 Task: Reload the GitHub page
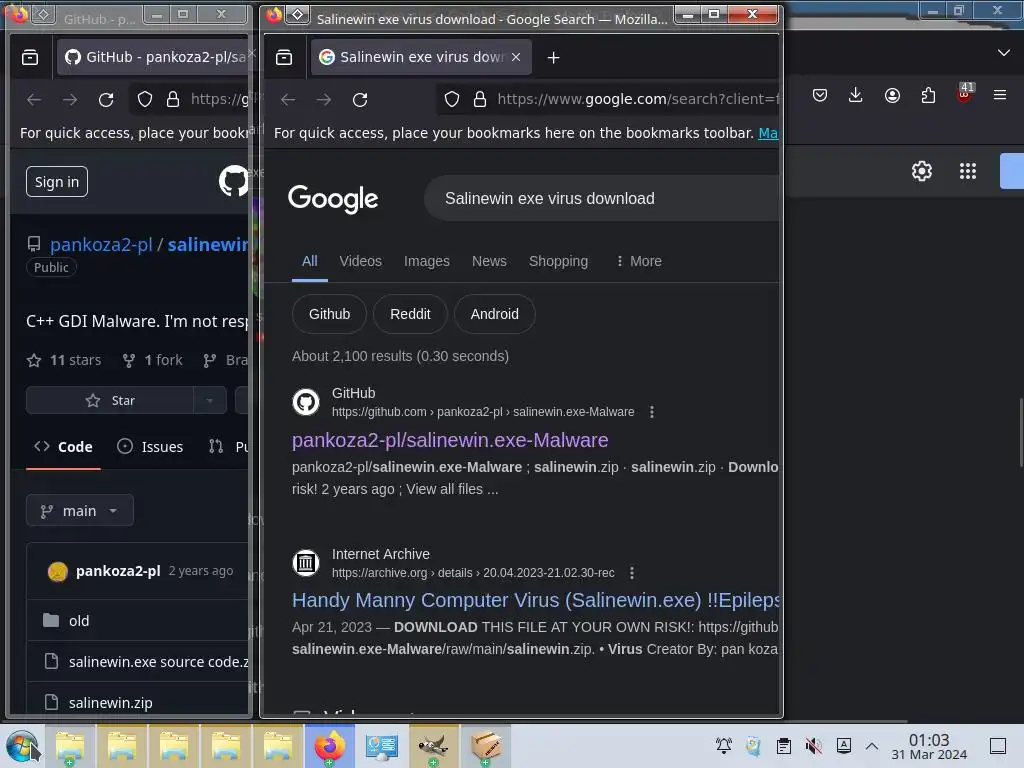point(106,99)
